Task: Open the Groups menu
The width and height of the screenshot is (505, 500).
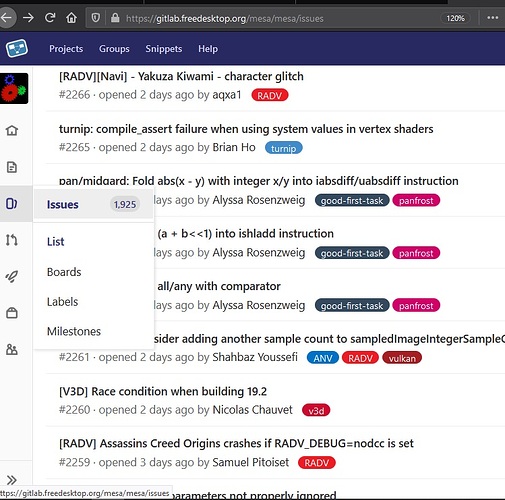Action: (114, 49)
